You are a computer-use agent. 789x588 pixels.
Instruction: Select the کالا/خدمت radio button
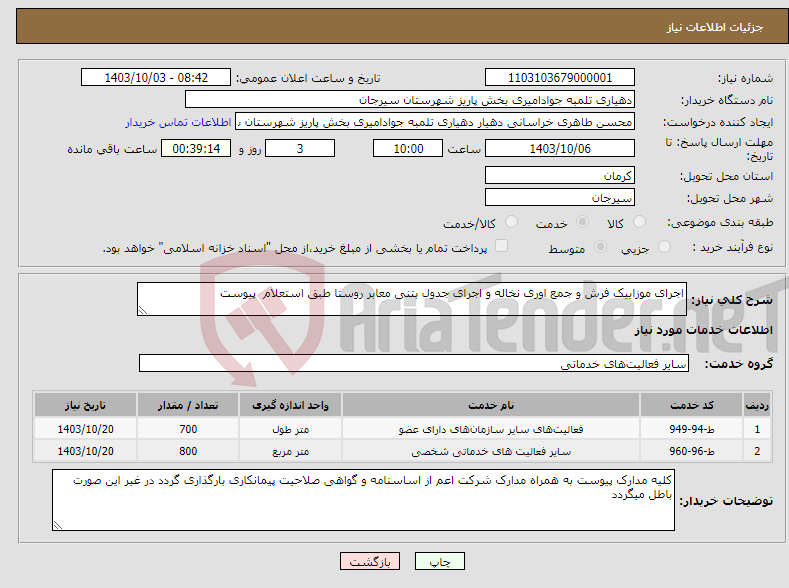click(x=511, y=222)
